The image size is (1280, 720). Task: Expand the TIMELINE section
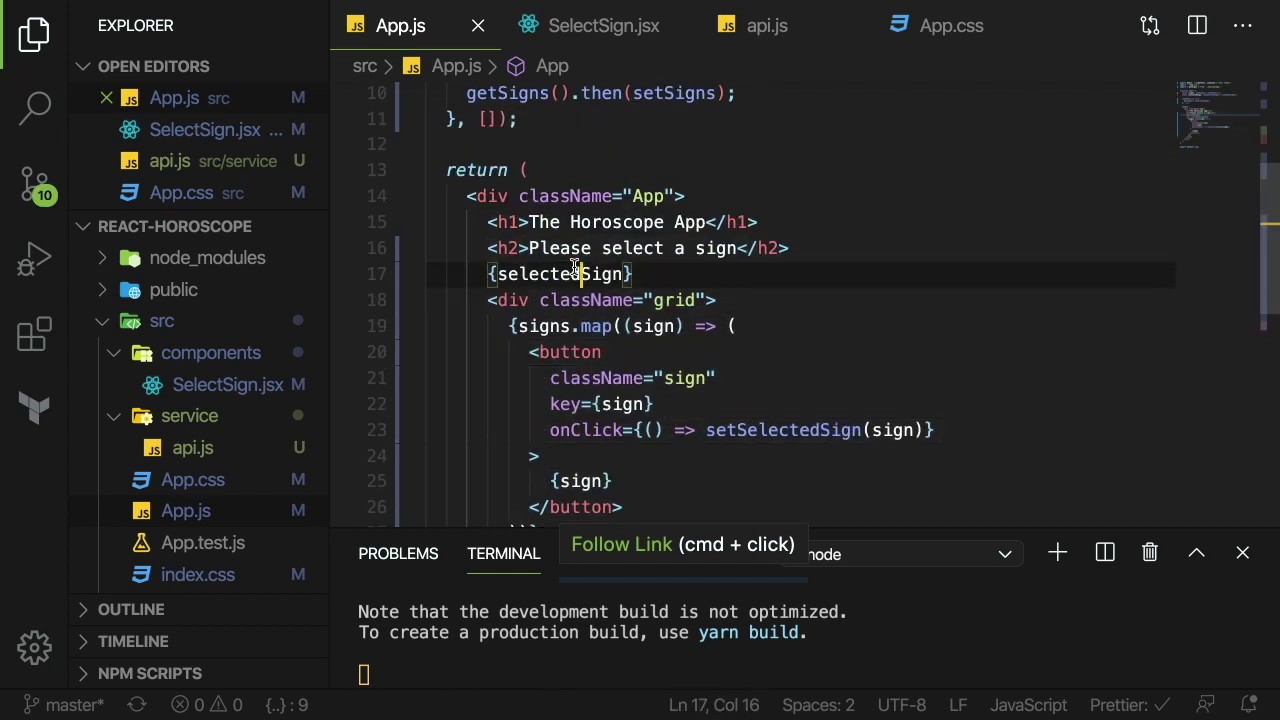click(x=133, y=642)
